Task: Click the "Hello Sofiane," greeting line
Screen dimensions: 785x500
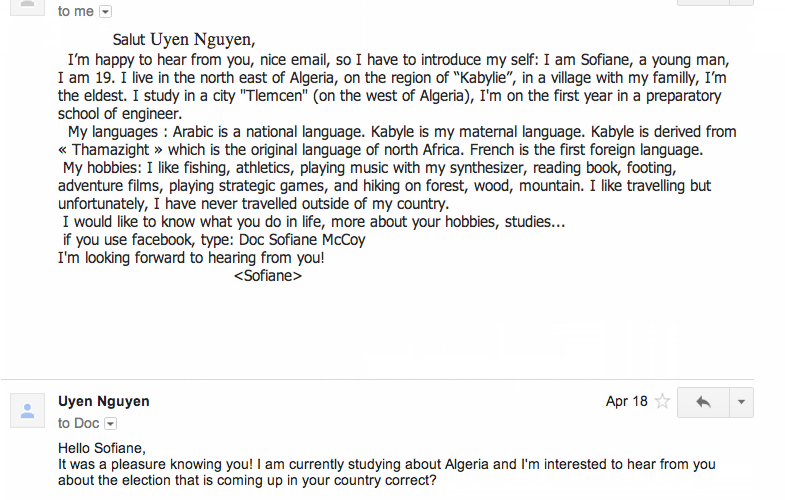Action: coord(102,447)
